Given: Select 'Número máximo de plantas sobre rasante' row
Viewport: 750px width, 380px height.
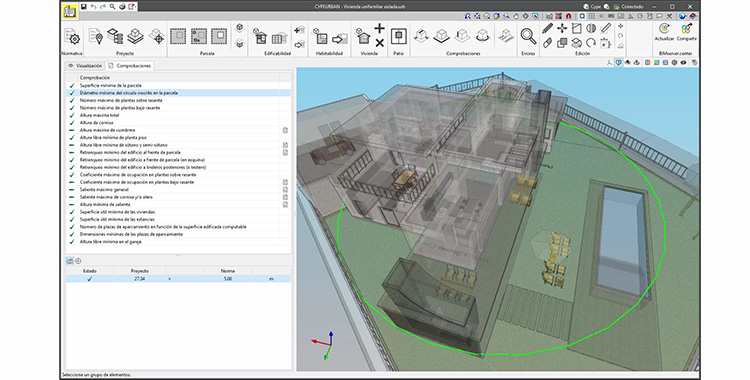Looking at the screenshot, I should point(178,101).
